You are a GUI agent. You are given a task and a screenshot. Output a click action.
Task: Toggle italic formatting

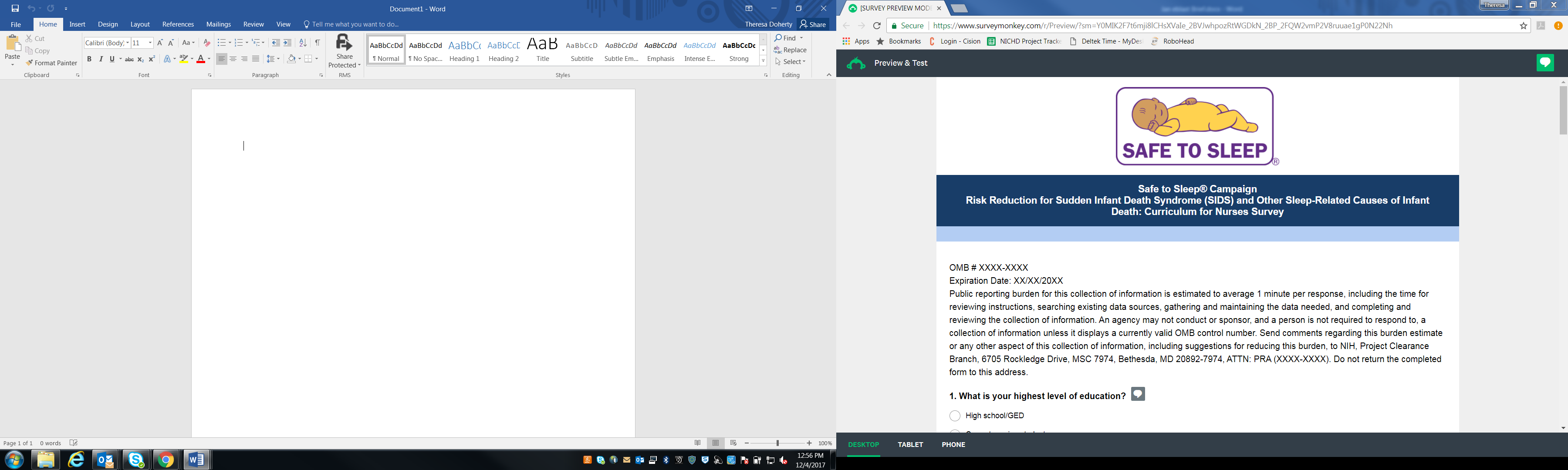pos(101,59)
